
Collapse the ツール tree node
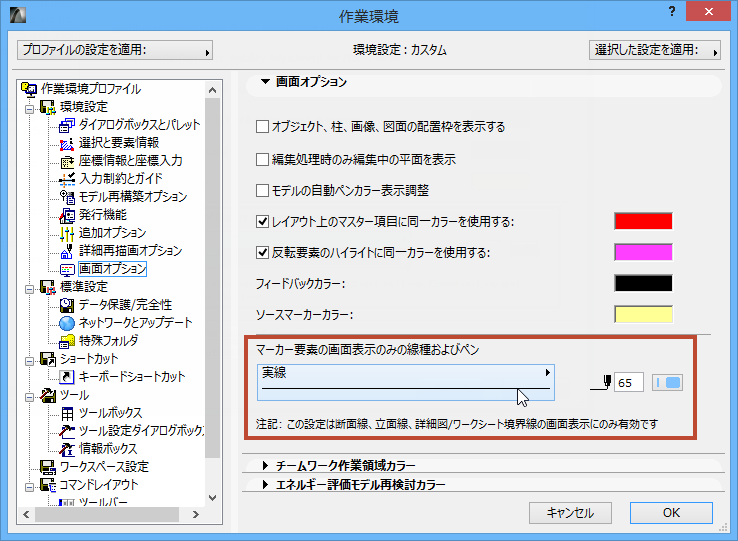[30, 397]
